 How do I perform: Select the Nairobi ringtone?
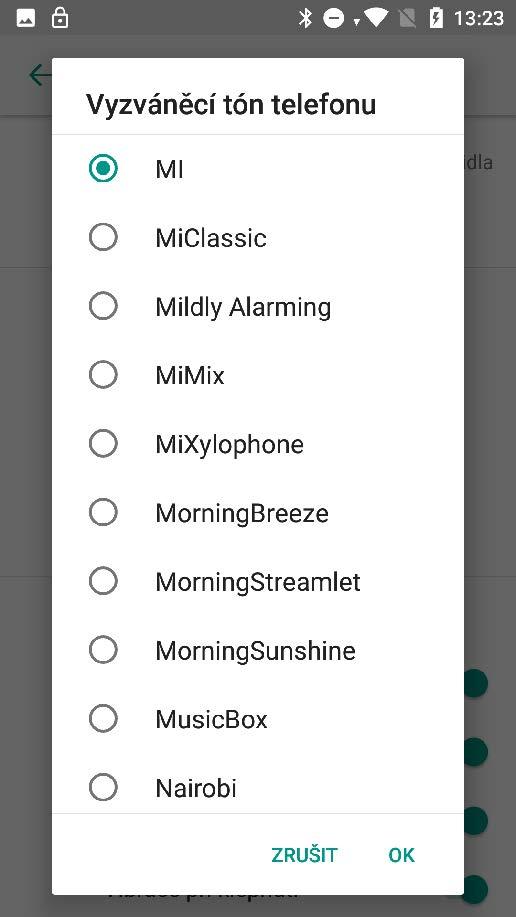(257, 787)
